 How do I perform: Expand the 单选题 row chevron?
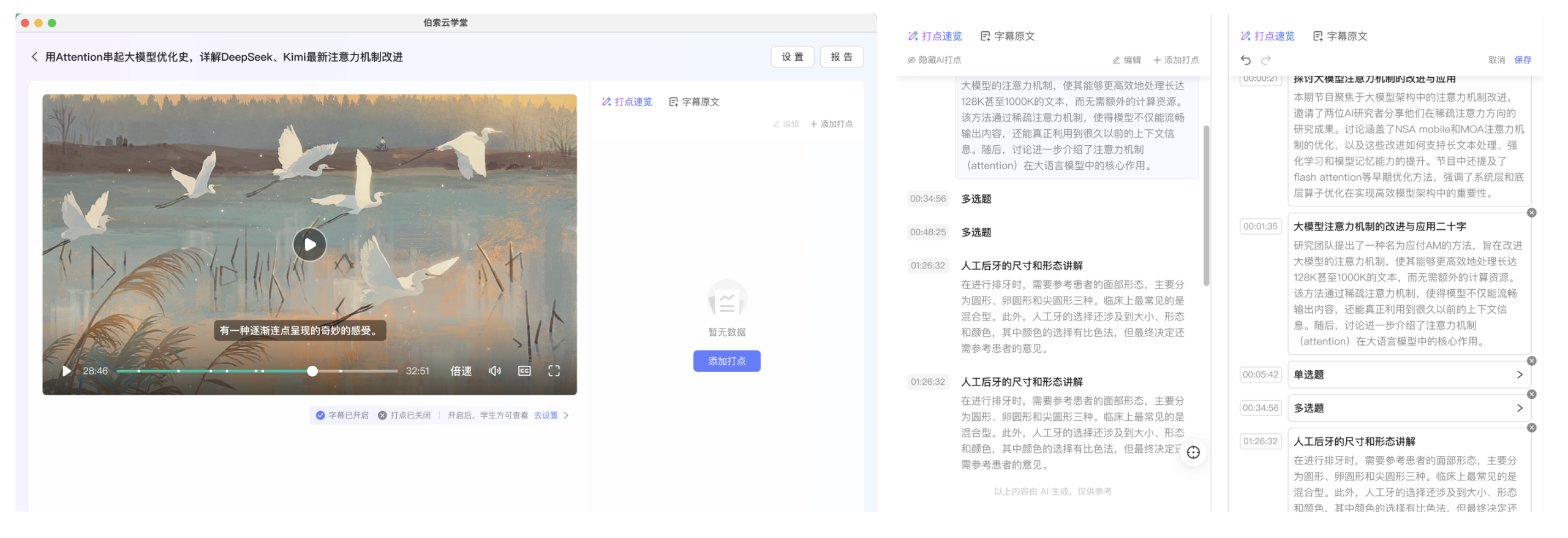pyautogui.click(x=1520, y=374)
